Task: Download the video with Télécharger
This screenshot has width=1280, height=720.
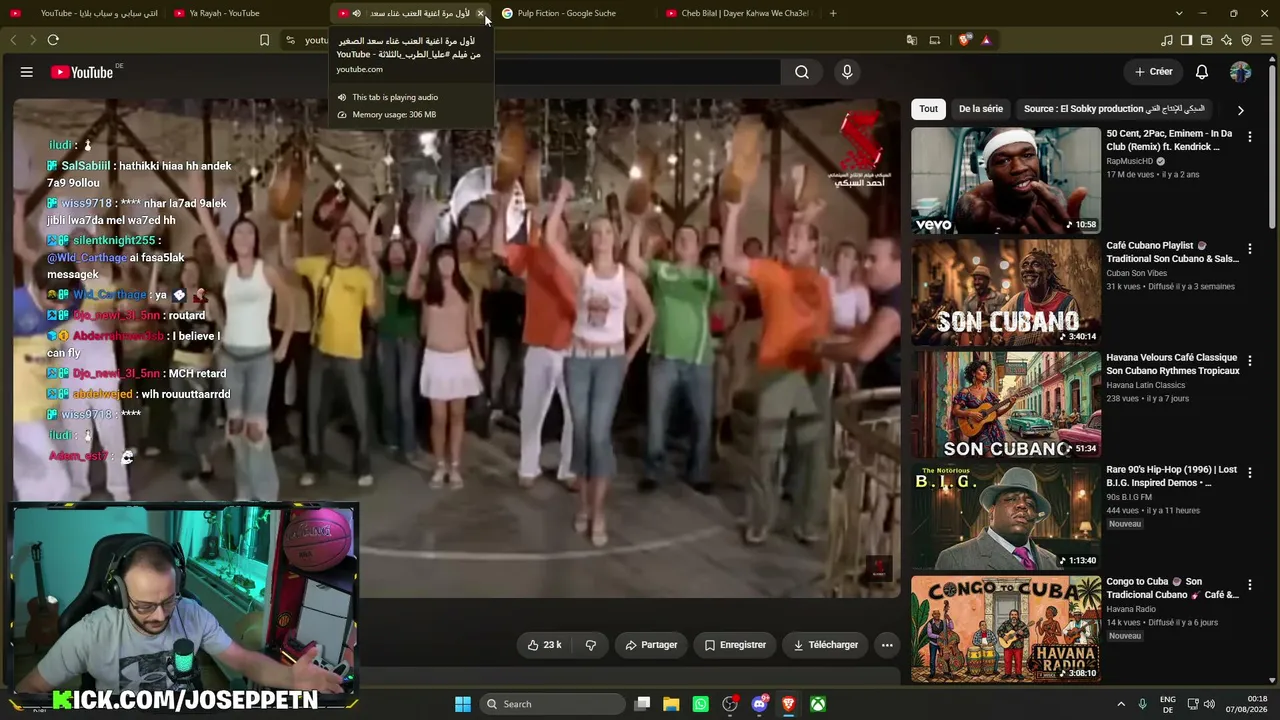Action: (825, 645)
